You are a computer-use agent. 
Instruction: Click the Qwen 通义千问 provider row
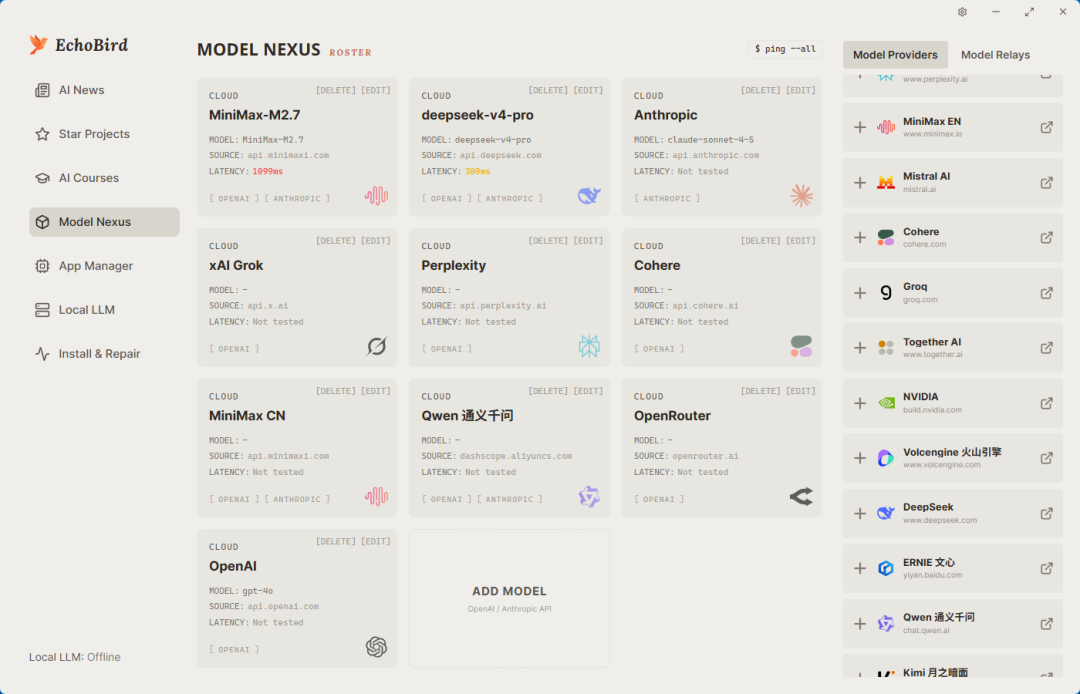953,624
